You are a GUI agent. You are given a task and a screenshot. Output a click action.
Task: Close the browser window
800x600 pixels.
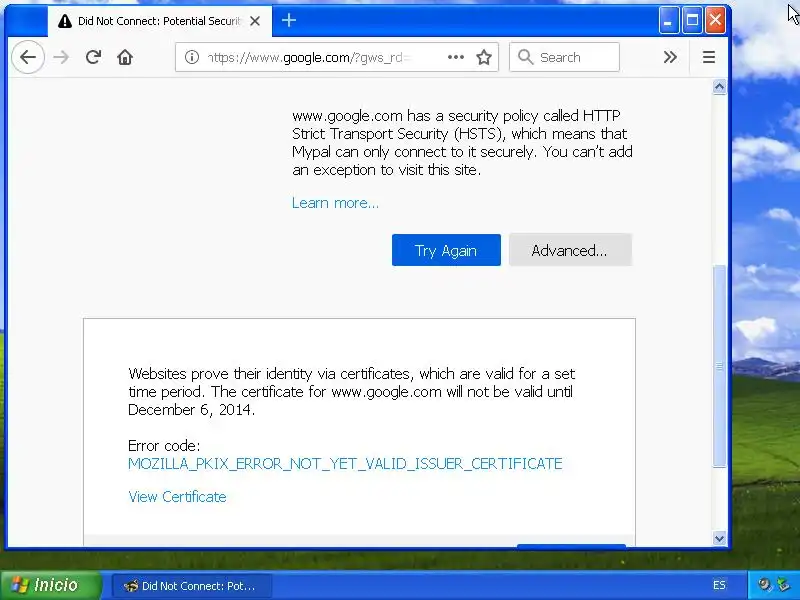point(715,20)
